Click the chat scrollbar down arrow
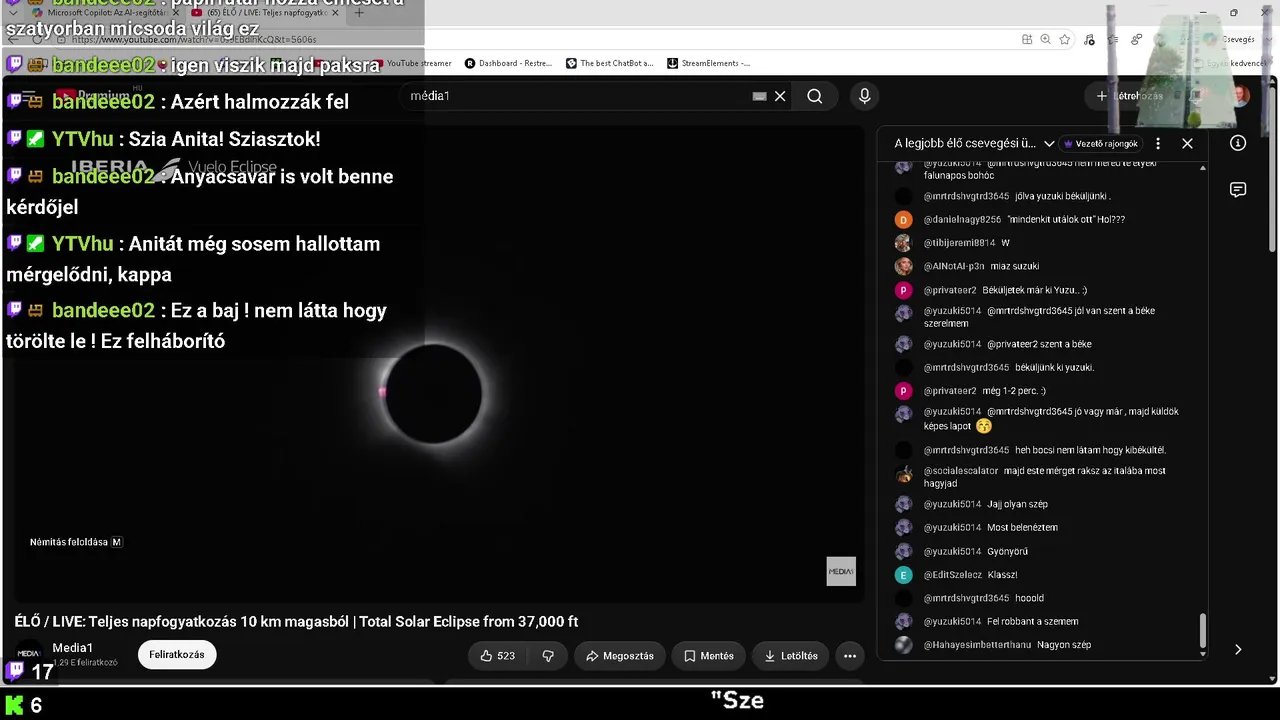This screenshot has width=1280, height=720. pos(1203,654)
